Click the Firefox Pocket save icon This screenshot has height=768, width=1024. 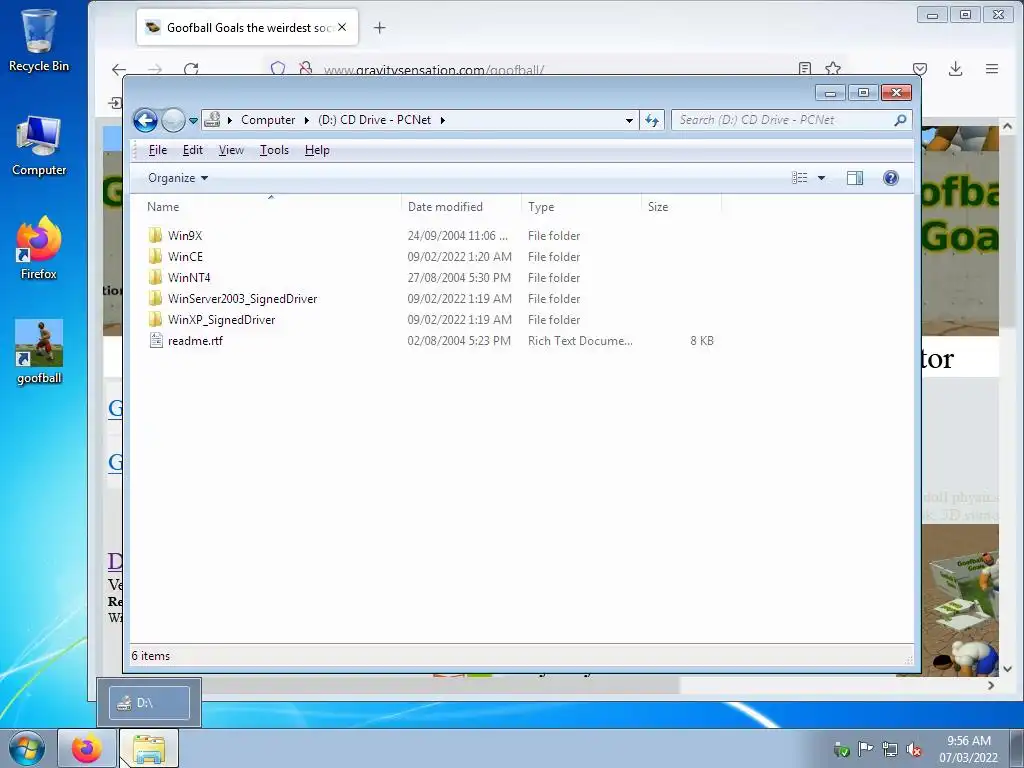click(920, 69)
